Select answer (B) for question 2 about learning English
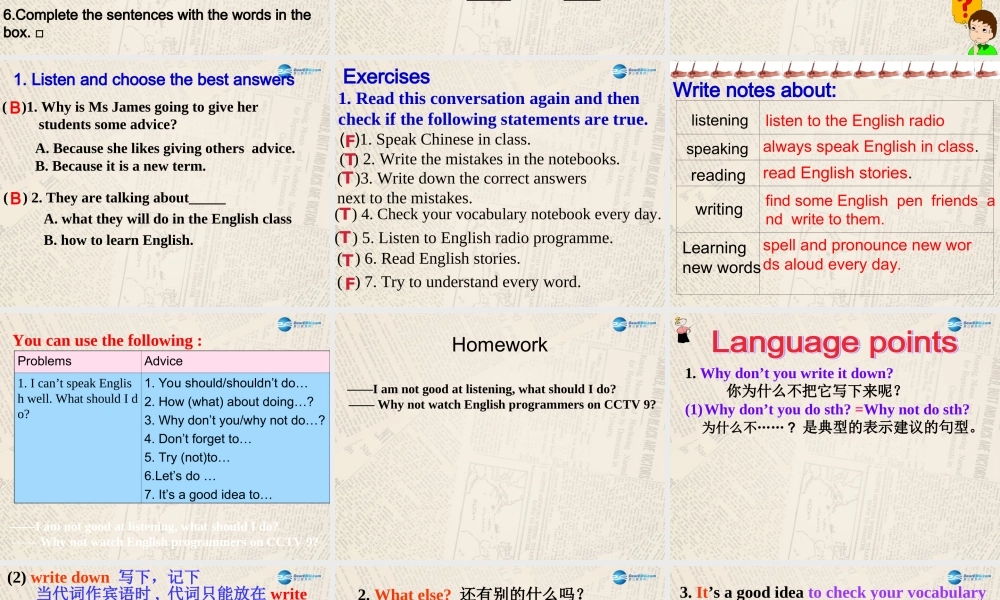1000x600 pixels. pos(15,197)
